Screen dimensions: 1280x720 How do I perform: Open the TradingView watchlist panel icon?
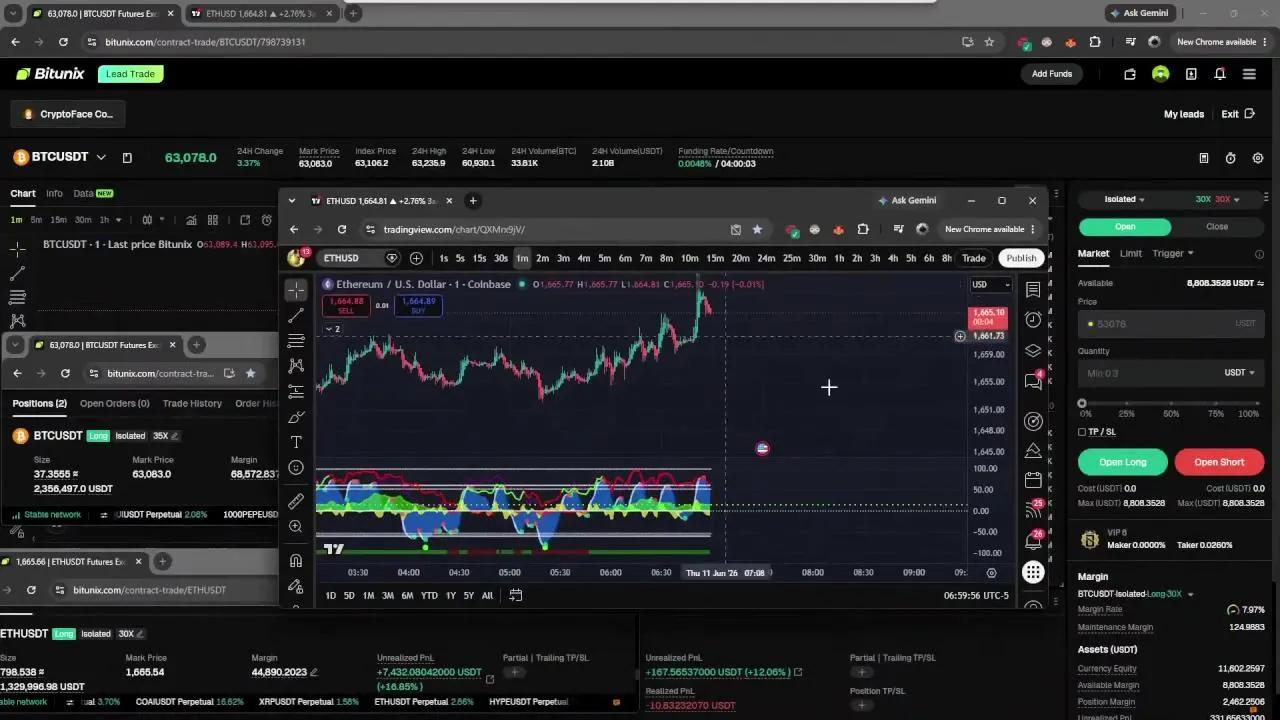click(x=1033, y=290)
